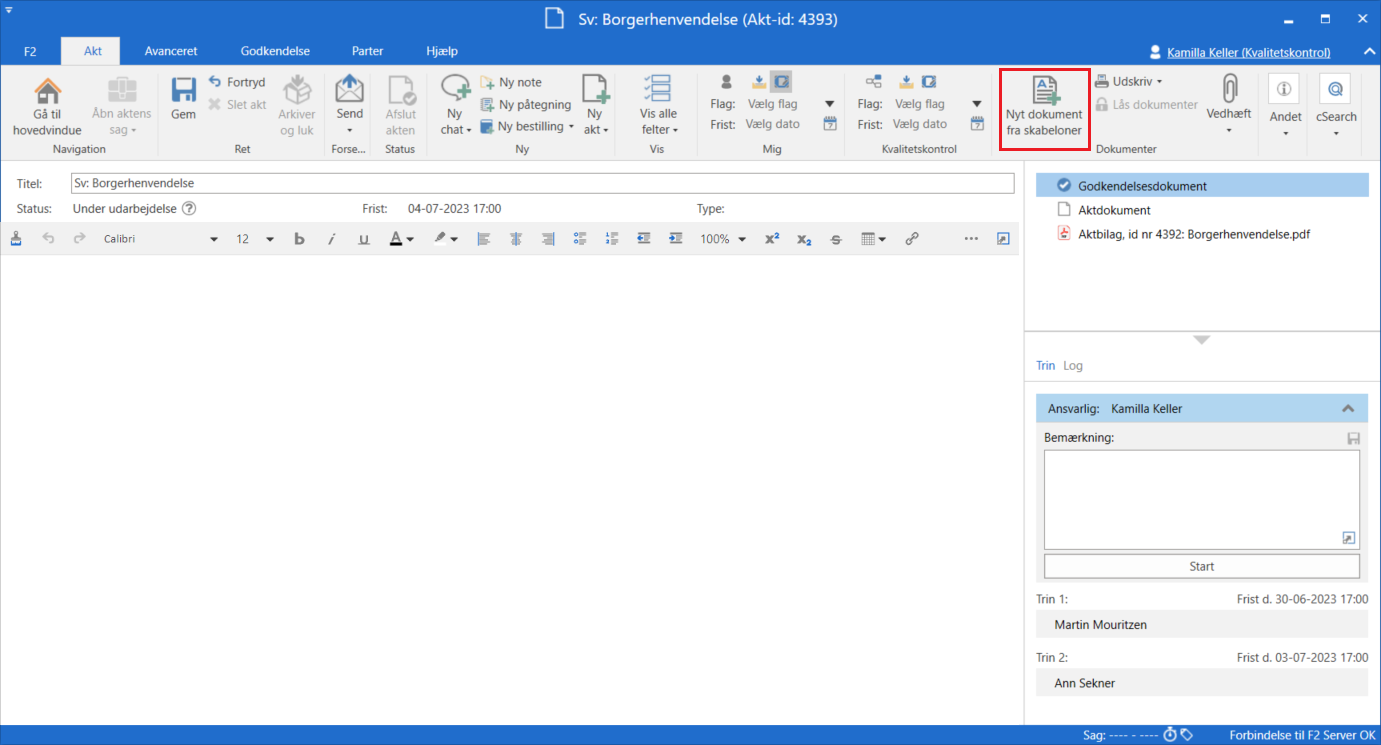The height and width of the screenshot is (745, 1381).
Task: Undo changes with Fortryd
Action: 237,82
